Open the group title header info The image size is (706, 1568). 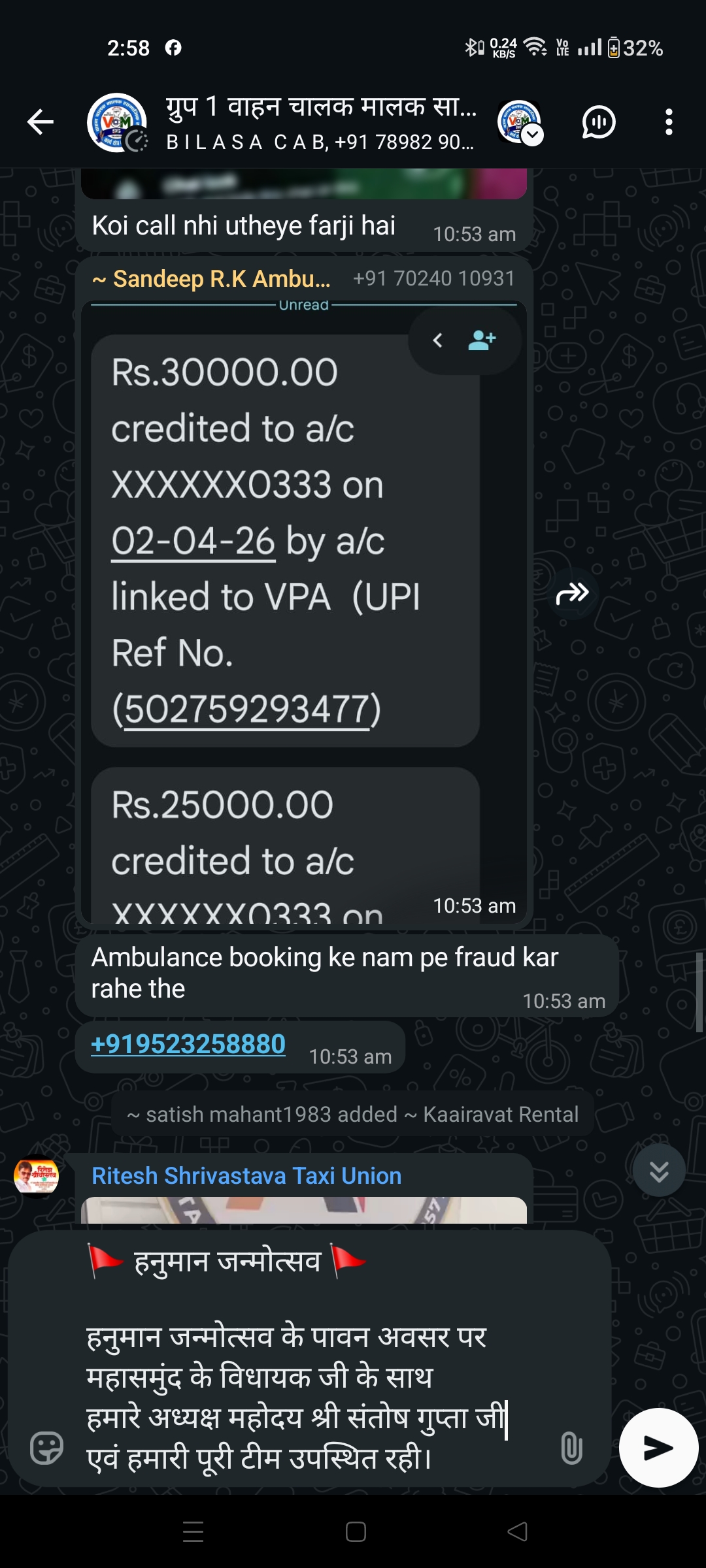click(x=320, y=122)
